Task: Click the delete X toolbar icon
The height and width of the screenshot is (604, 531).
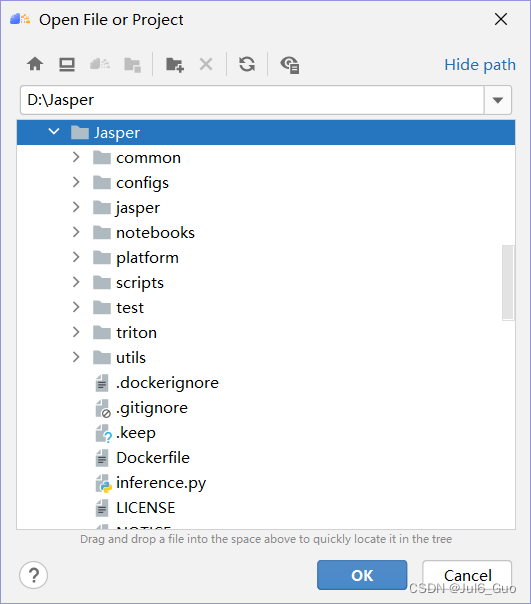Action: point(206,64)
